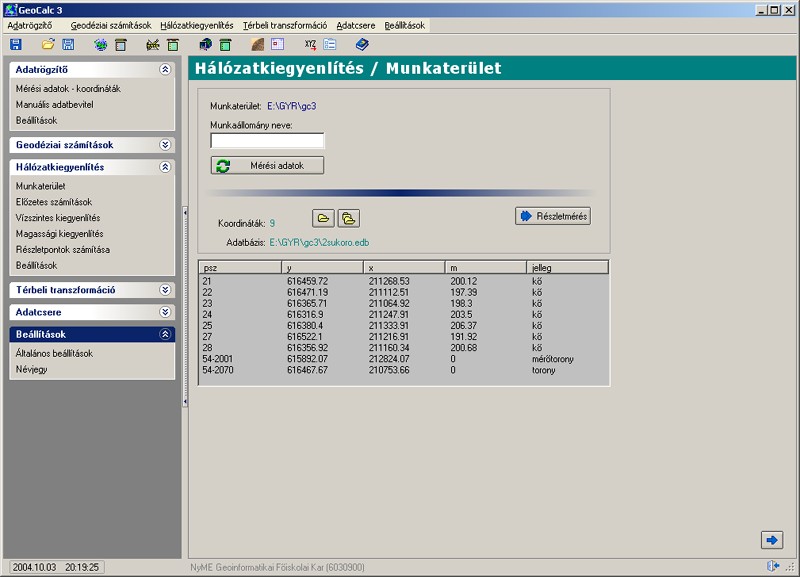Expand the Adatcsere sidebar panel
Screen dimensions: 800x577
[165, 312]
